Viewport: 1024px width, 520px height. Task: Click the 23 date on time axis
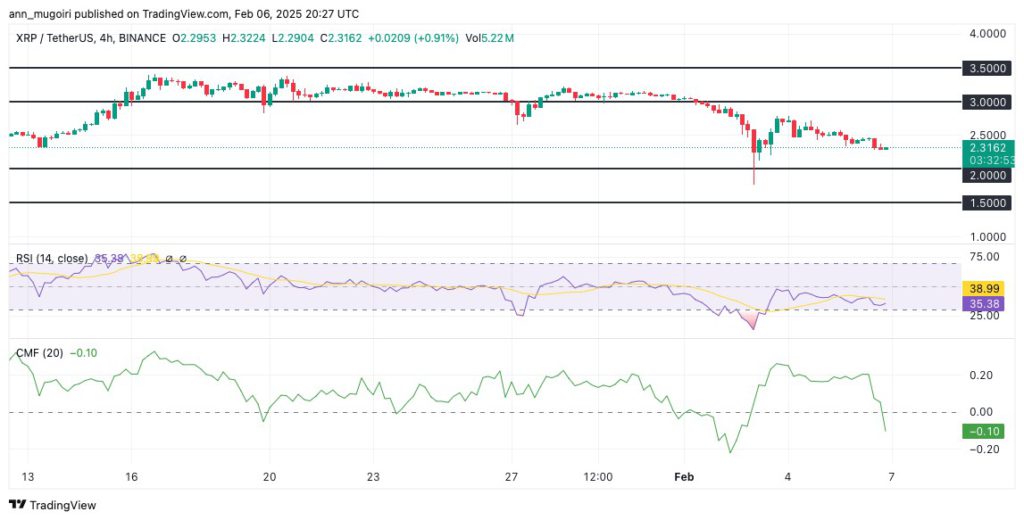[373, 478]
